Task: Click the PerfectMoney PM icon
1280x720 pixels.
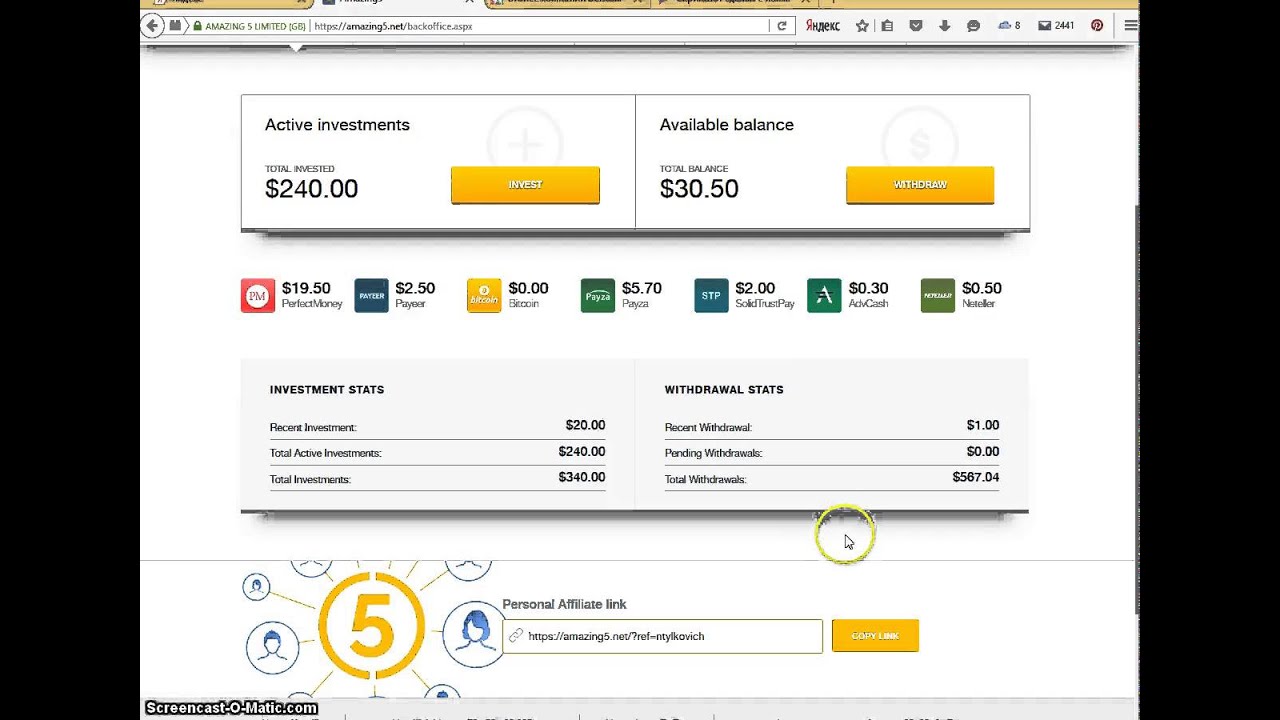Action: coord(258,296)
